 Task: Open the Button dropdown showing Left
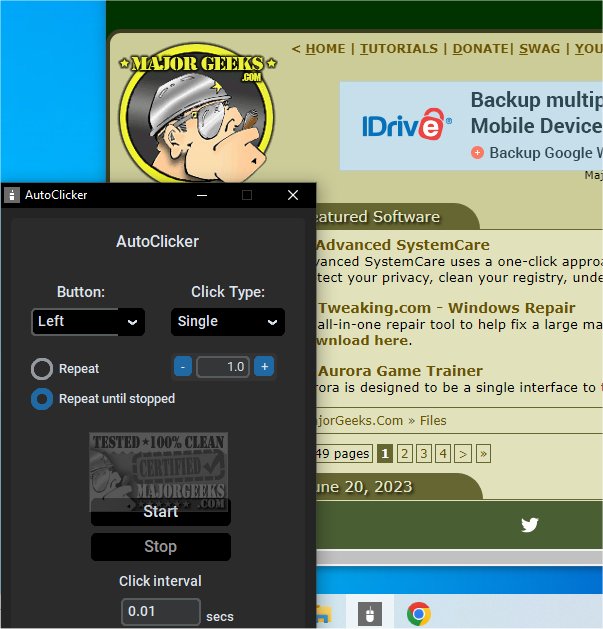pyautogui.click(x=88, y=321)
